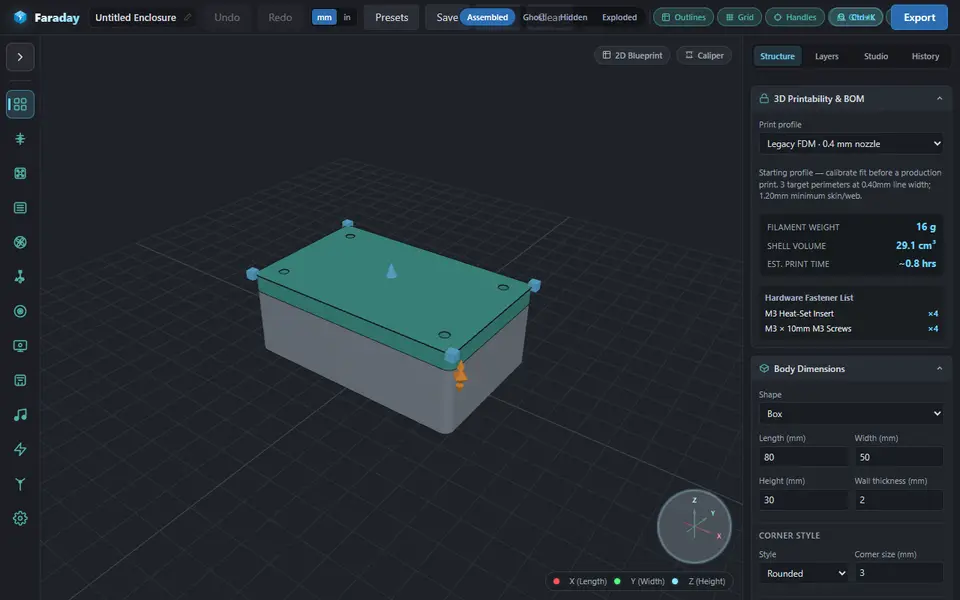Click the XYZ orientation gizmo
The image size is (960, 600).
tap(694, 526)
